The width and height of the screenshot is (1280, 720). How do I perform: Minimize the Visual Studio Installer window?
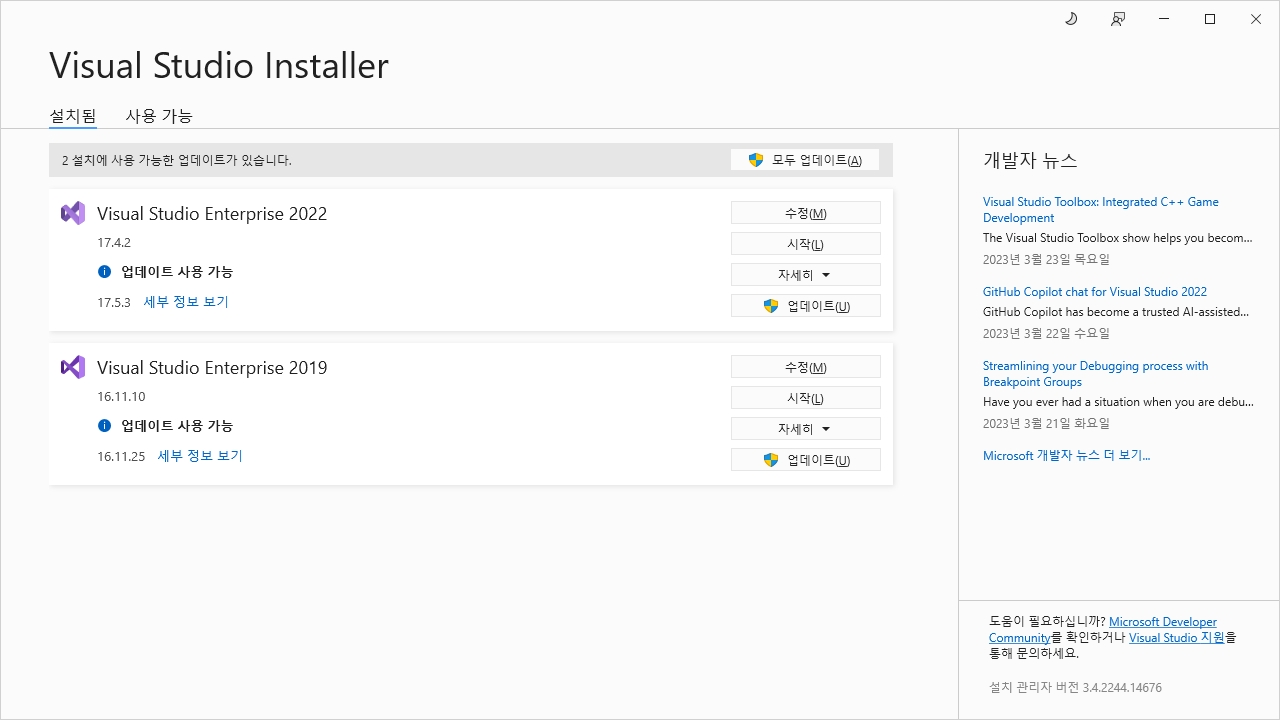(x=1164, y=19)
